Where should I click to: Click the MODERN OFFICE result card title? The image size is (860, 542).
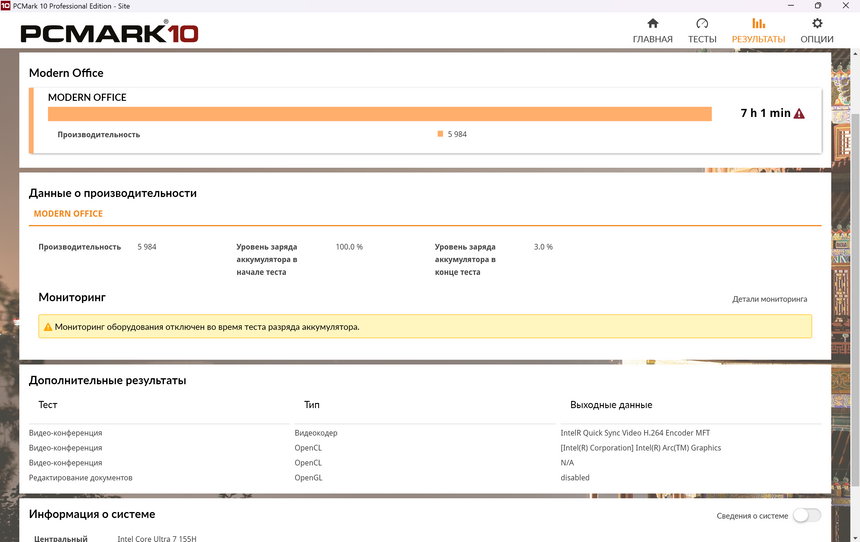tap(87, 98)
